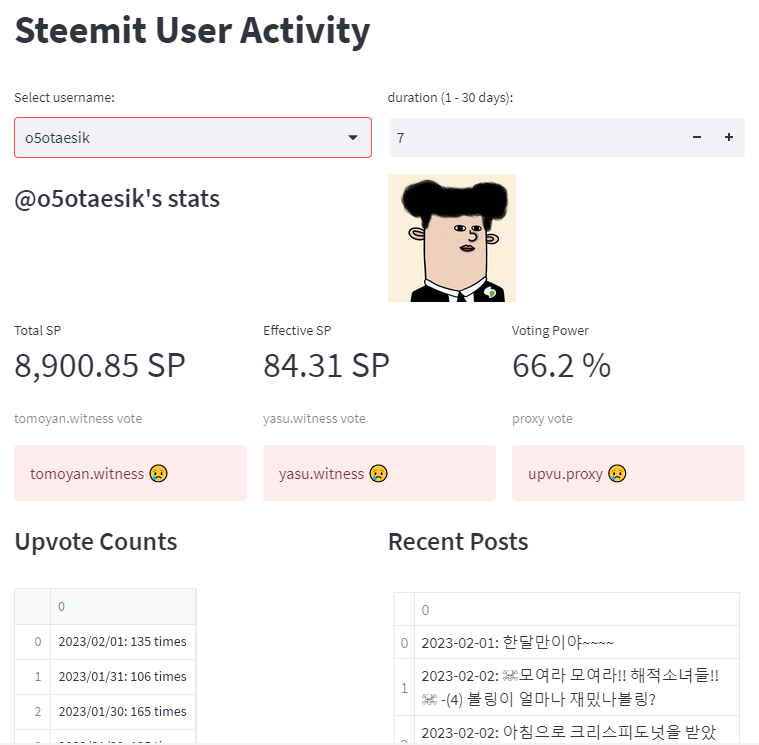Click the o5otaesik profile avatar image
The image size is (759, 745).
coord(452,238)
